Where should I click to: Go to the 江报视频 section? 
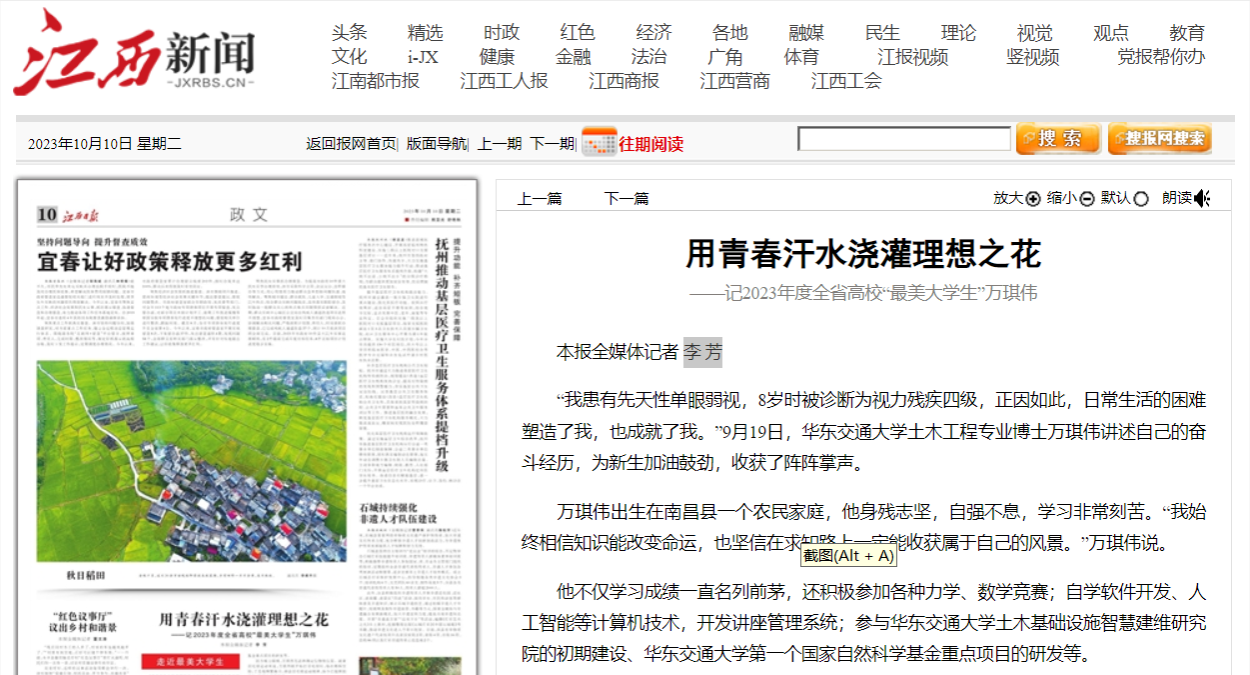coord(912,57)
